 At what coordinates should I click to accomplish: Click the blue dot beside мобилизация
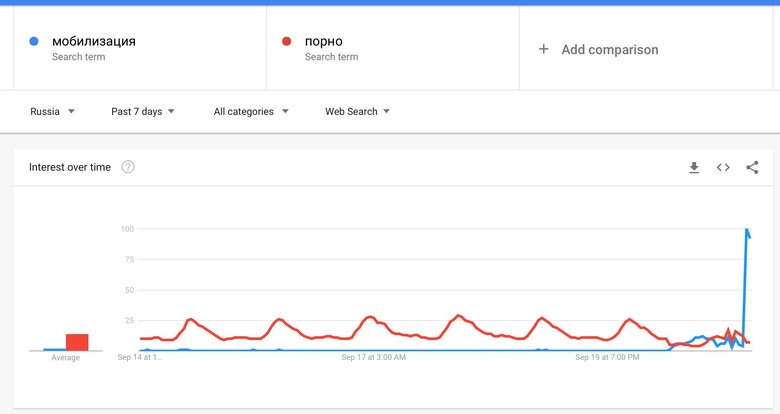point(34,42)
